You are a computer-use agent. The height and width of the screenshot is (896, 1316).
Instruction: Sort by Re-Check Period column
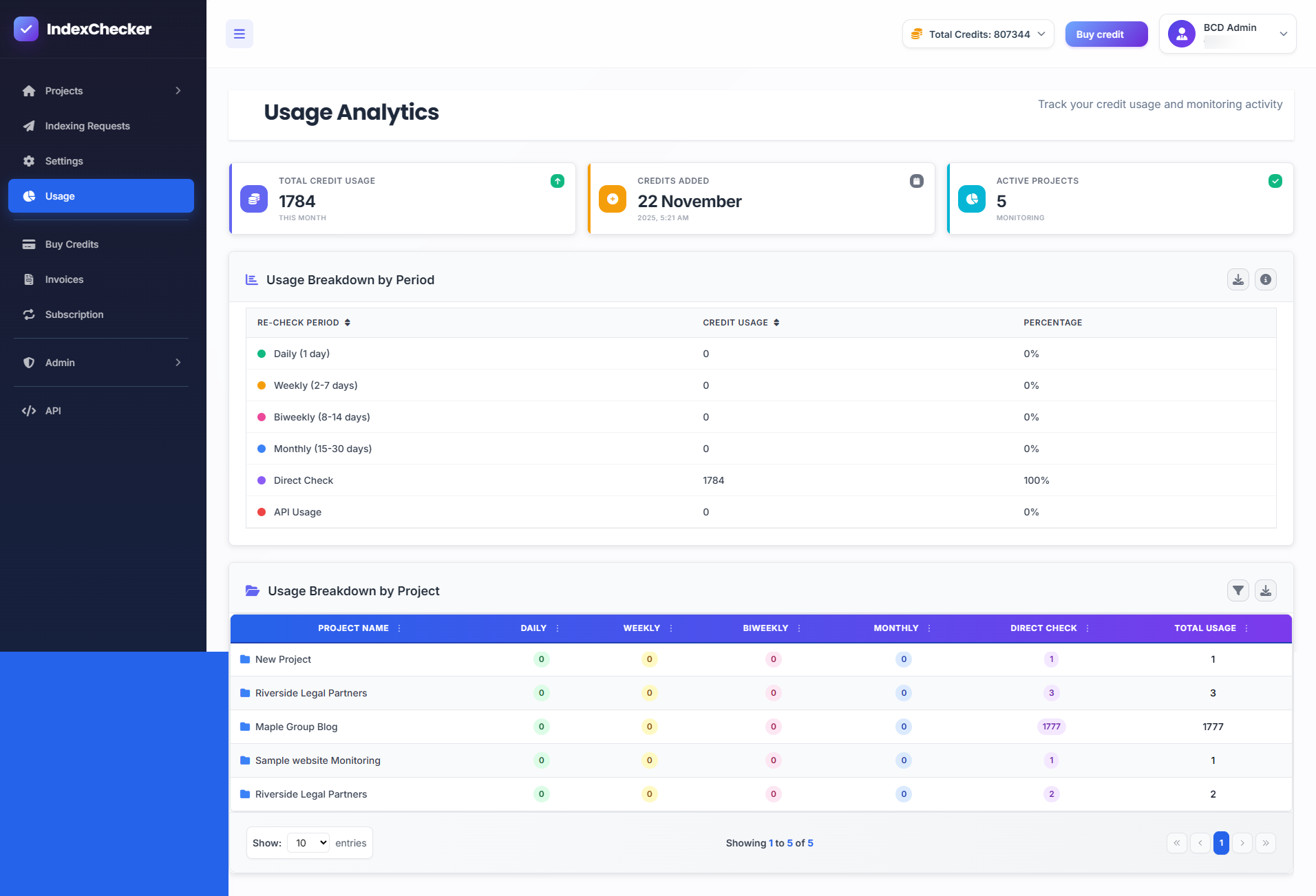click(348, 323)
